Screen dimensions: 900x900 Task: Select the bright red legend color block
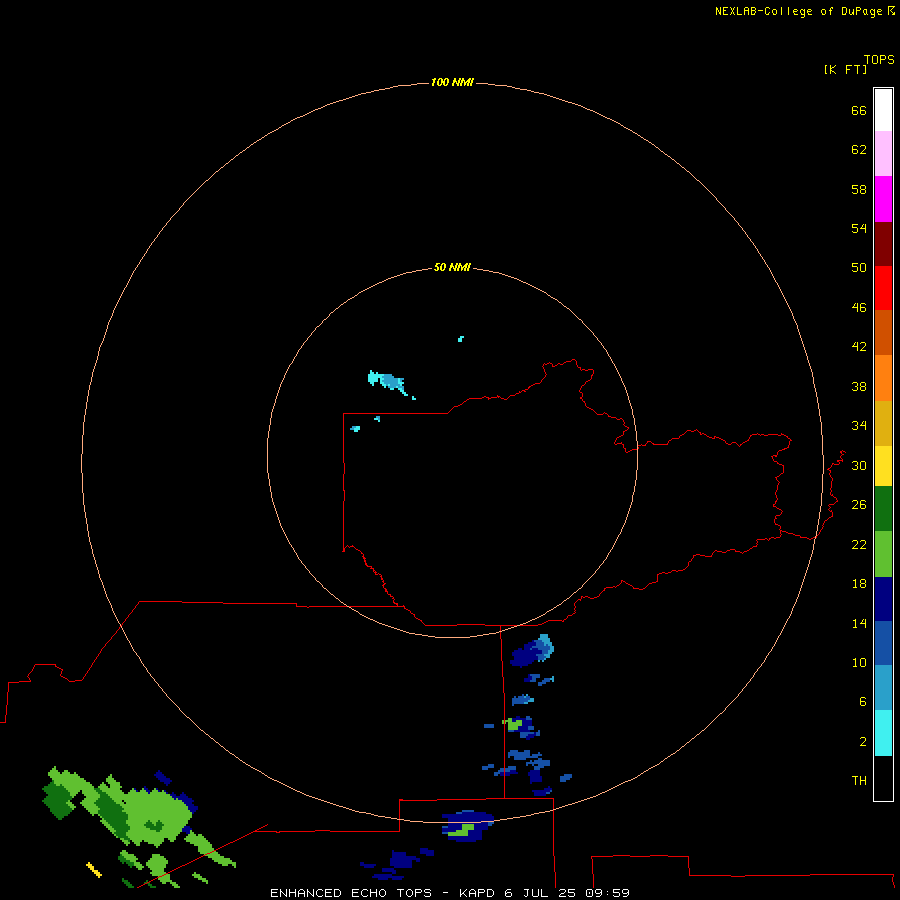(x=883, y=288)
